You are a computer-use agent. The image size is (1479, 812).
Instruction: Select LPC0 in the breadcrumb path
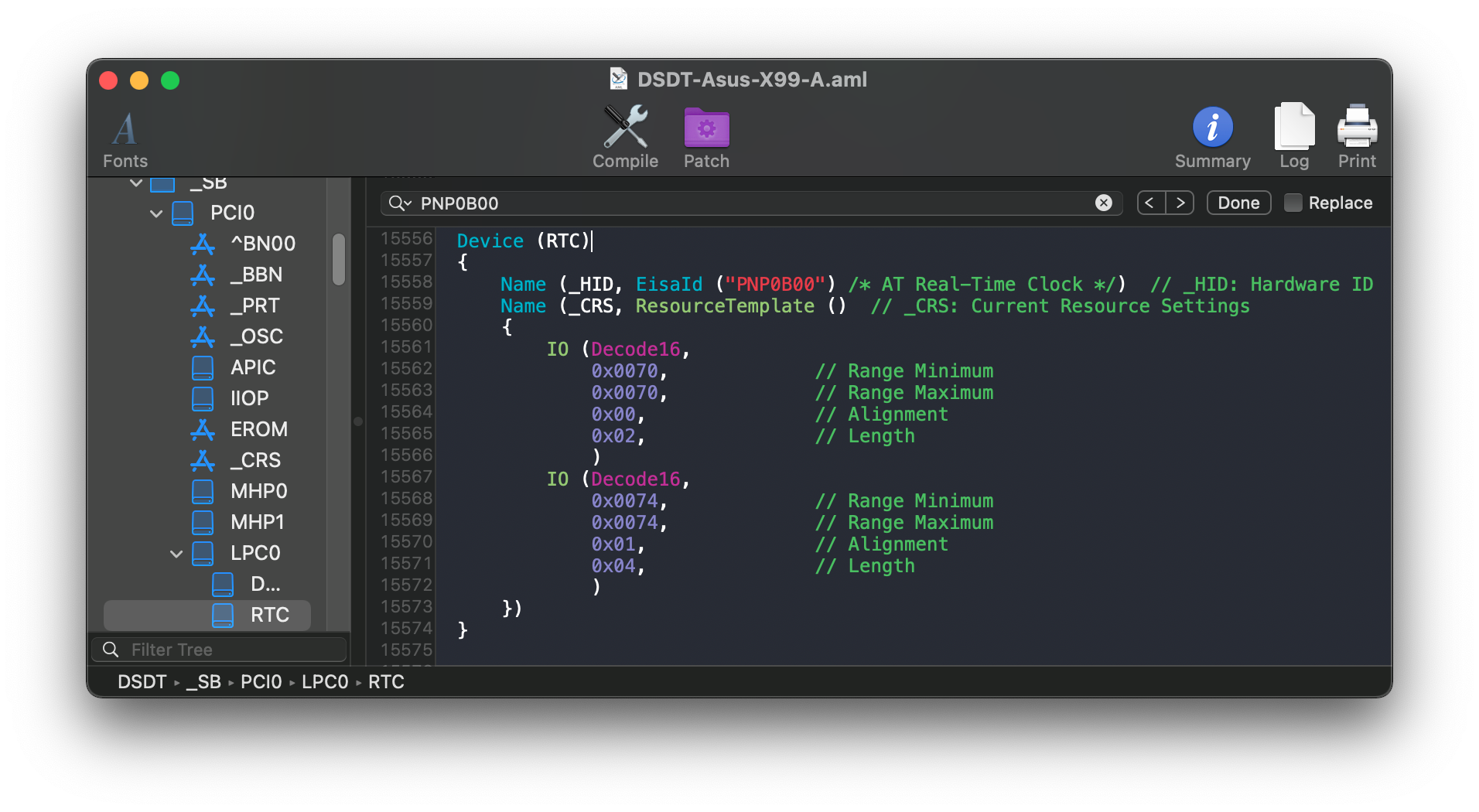coord(325,681)
